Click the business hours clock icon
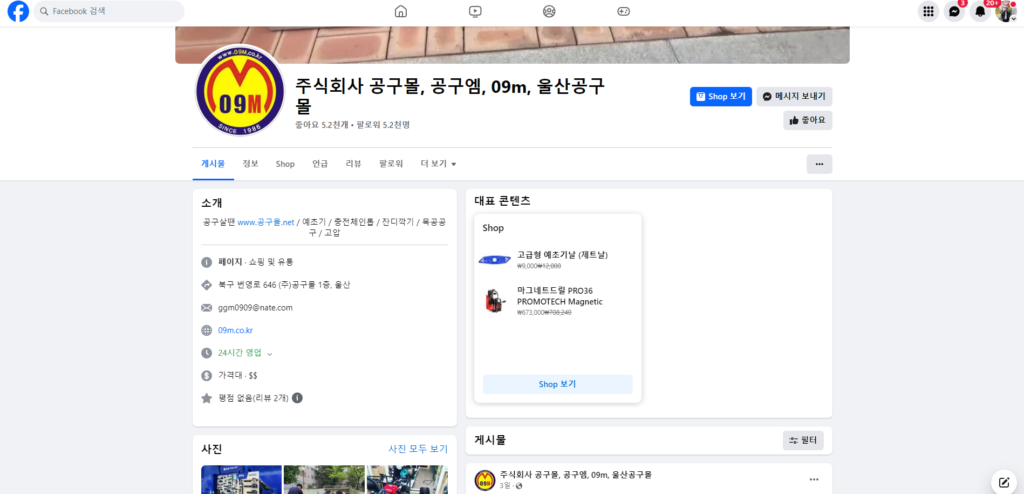Image resolution: width=1024 pixels, height=494 pixels. point(206,353)
